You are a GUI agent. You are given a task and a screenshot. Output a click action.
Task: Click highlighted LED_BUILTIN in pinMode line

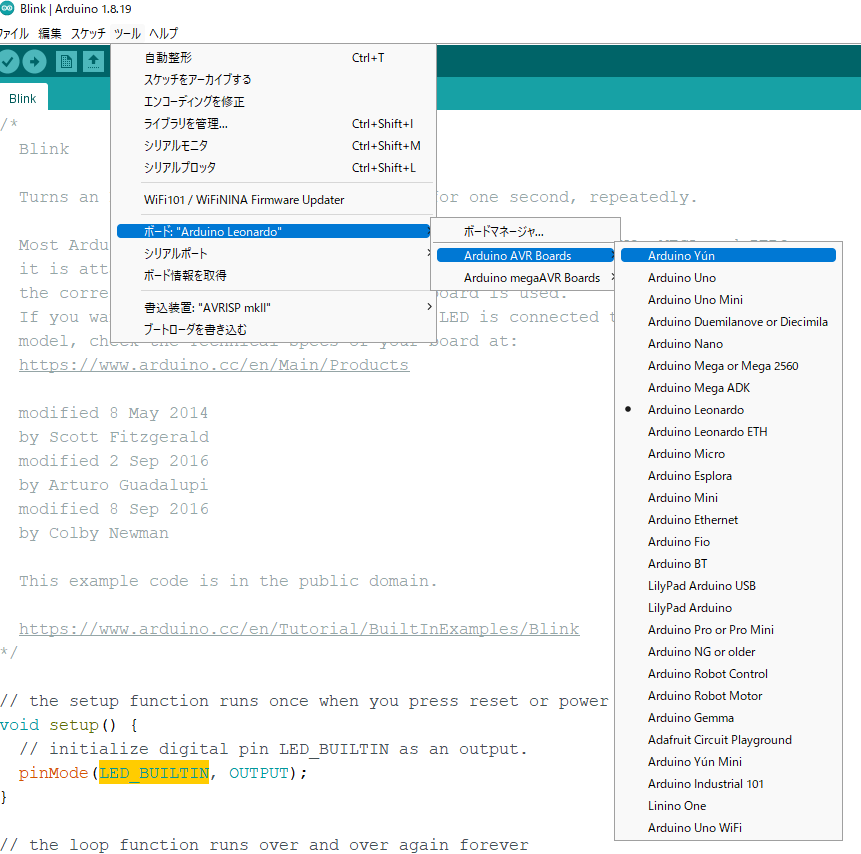click(154, 773)
